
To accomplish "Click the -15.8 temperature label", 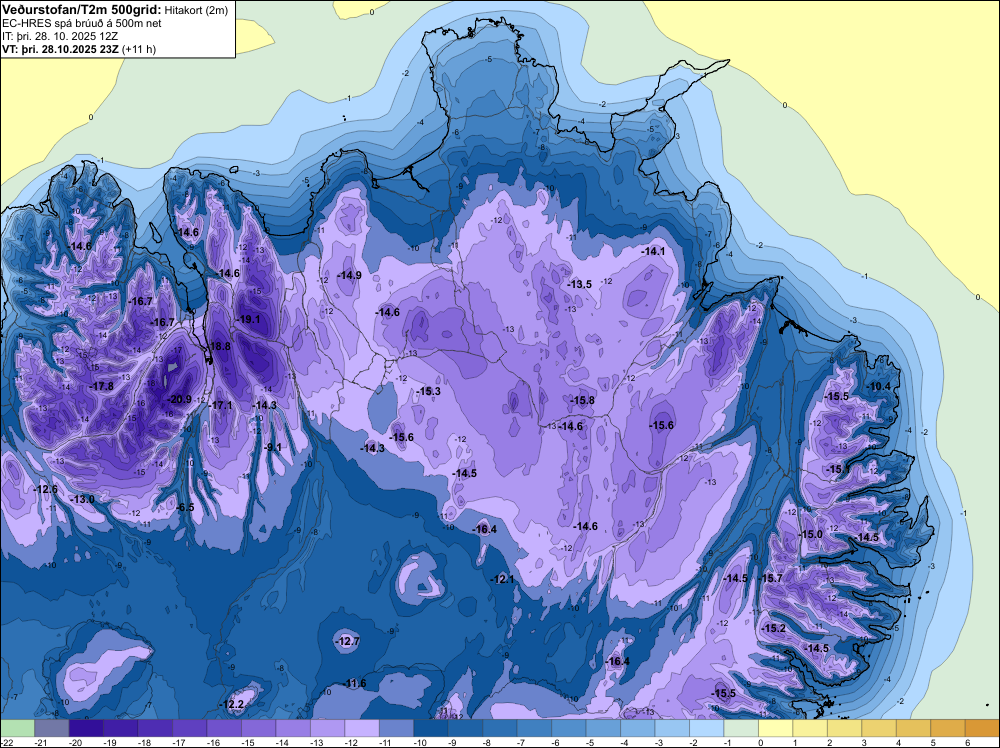I will (x=582, y=400).
